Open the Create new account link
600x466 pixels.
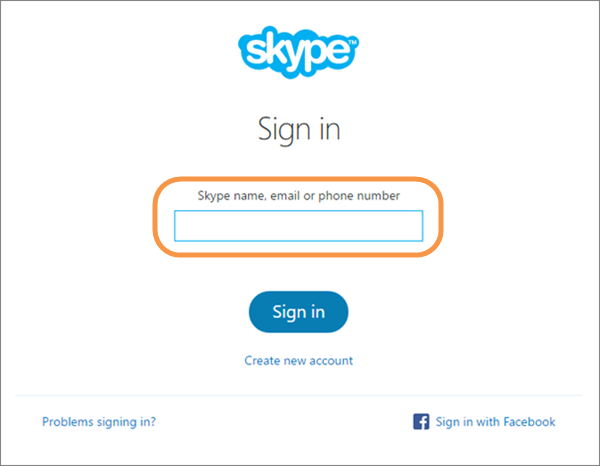298,360
